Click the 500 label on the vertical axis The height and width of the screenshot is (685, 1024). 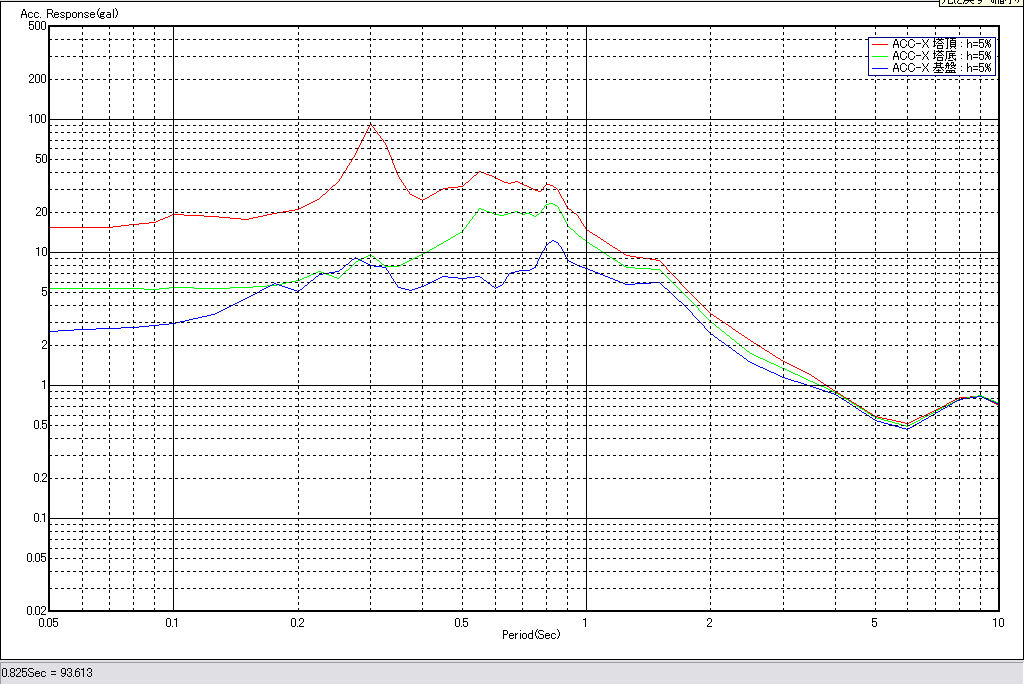click(38, 26)
